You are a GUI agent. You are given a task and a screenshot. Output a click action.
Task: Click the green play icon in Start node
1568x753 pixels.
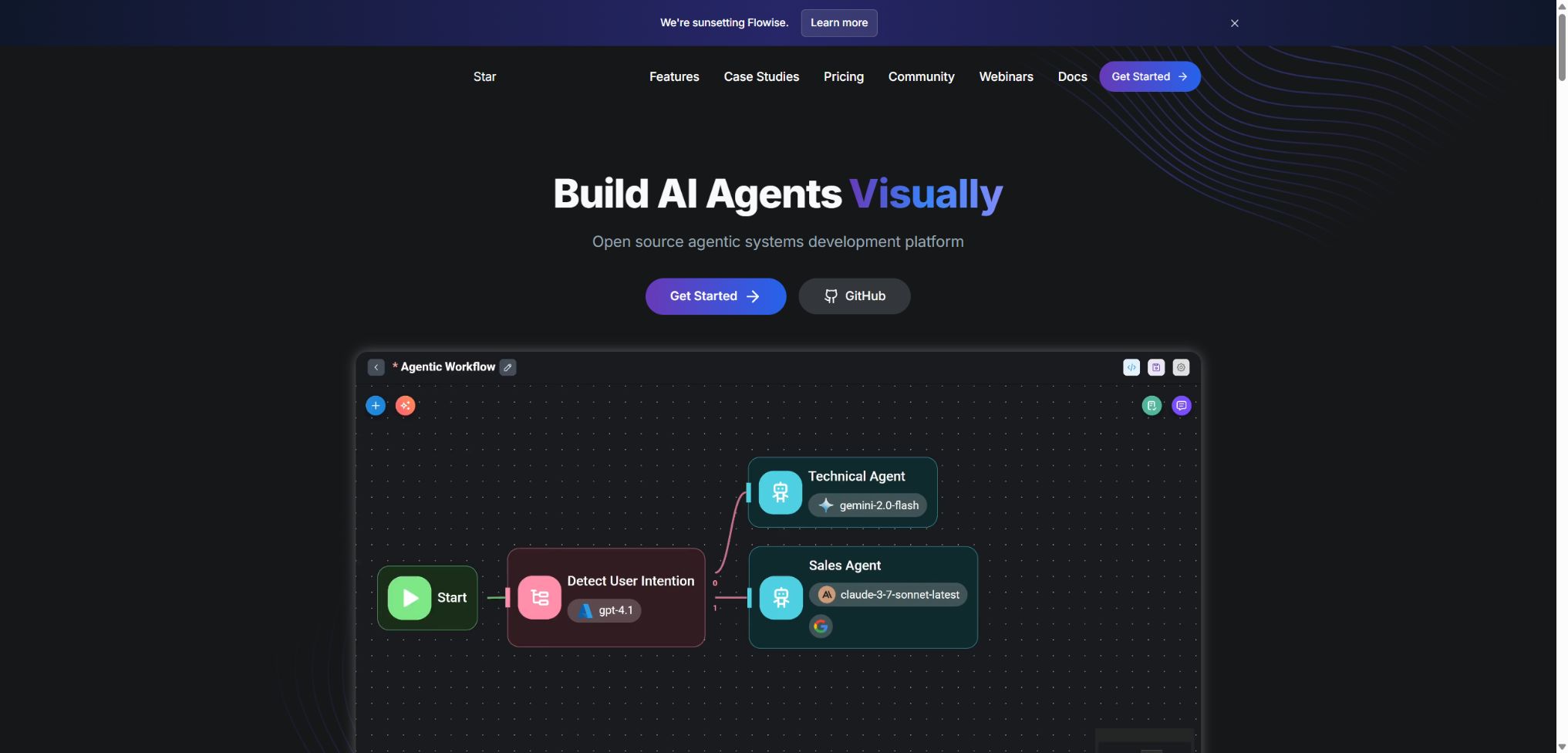point(410,598)
